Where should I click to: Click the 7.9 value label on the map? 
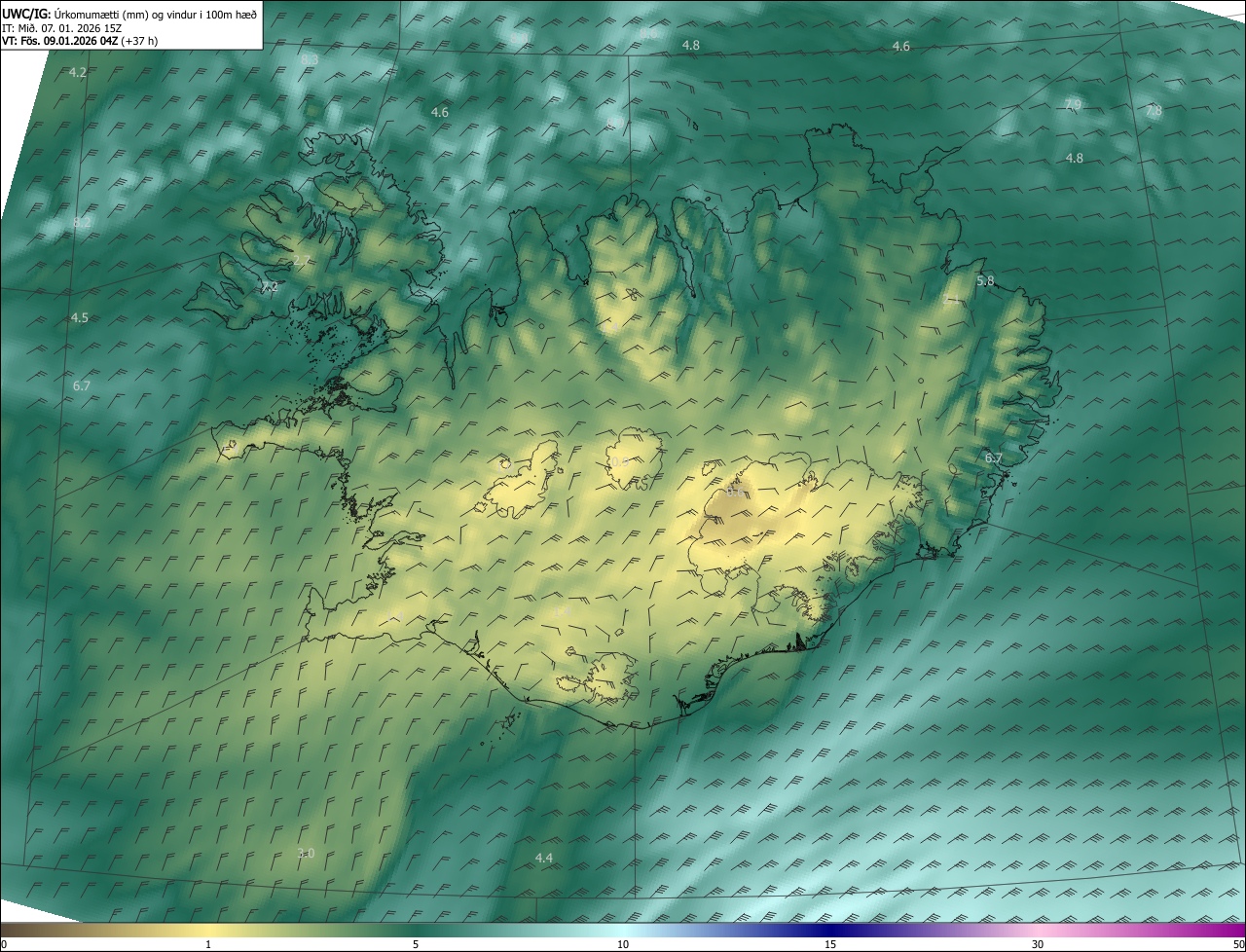click(1073, 104)
